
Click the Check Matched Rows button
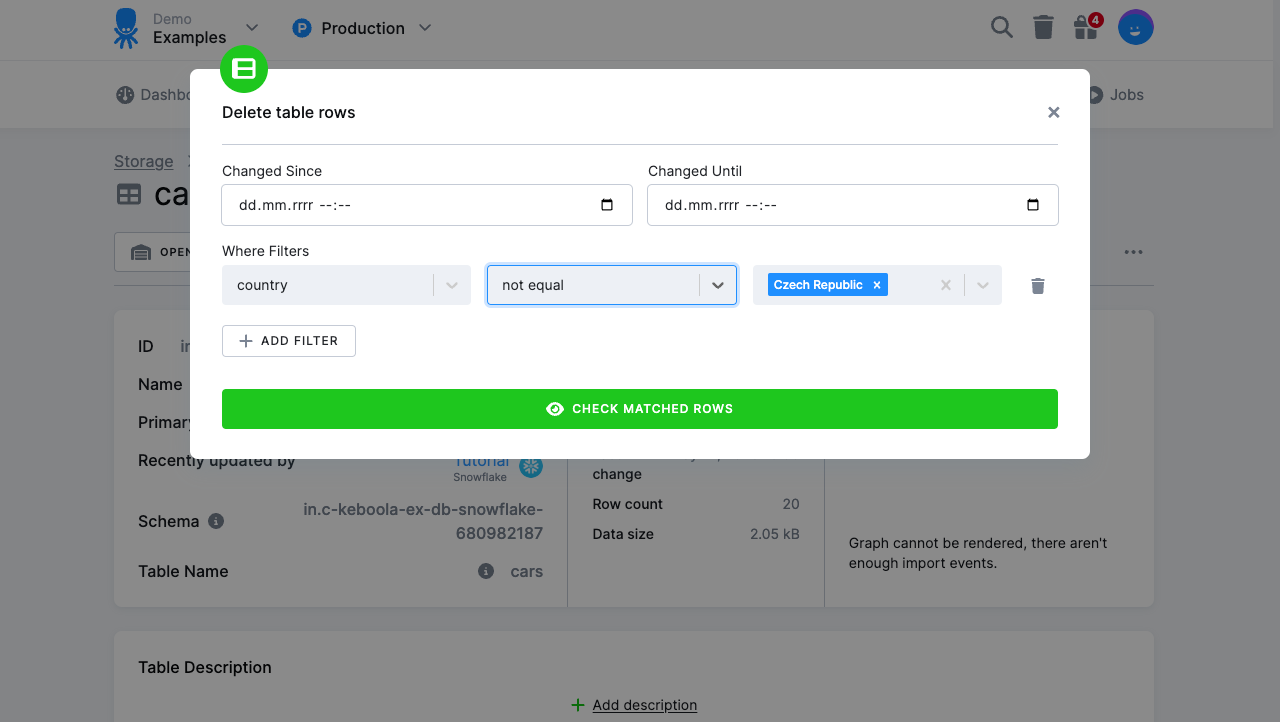(x=639, y=408)
